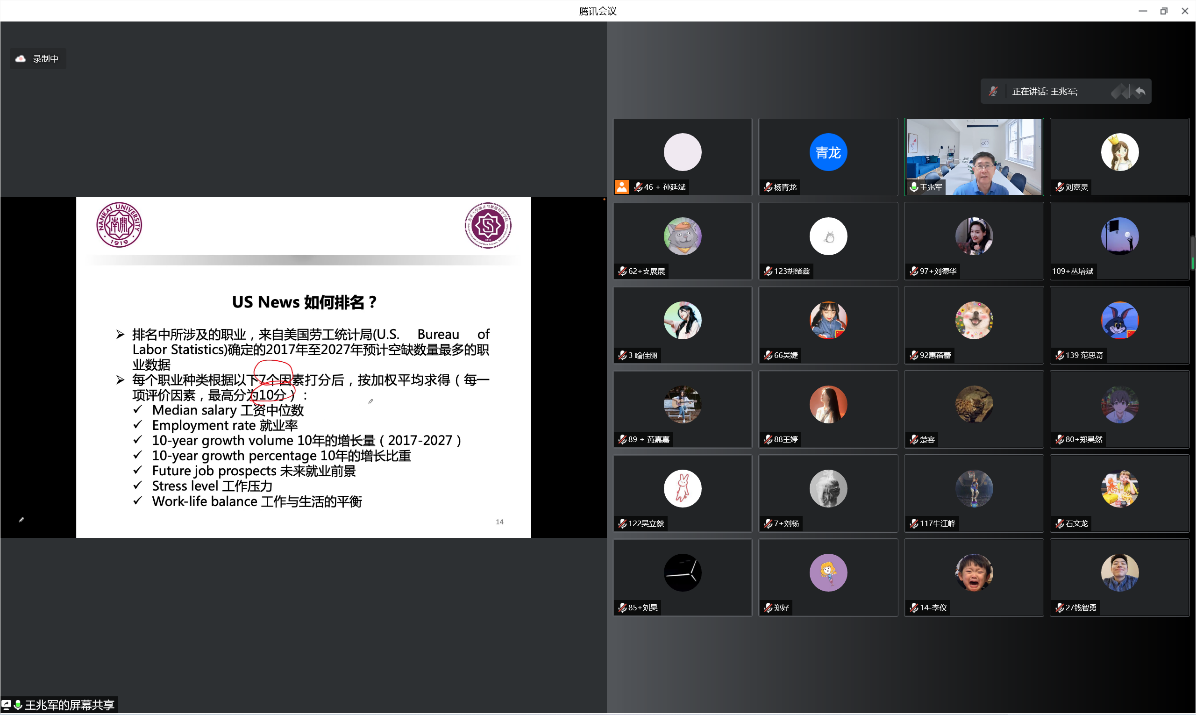Screen dimensions: 1196x715
Task: Click the participant grid vertical scrollbar
Action: click(1191, 252)
